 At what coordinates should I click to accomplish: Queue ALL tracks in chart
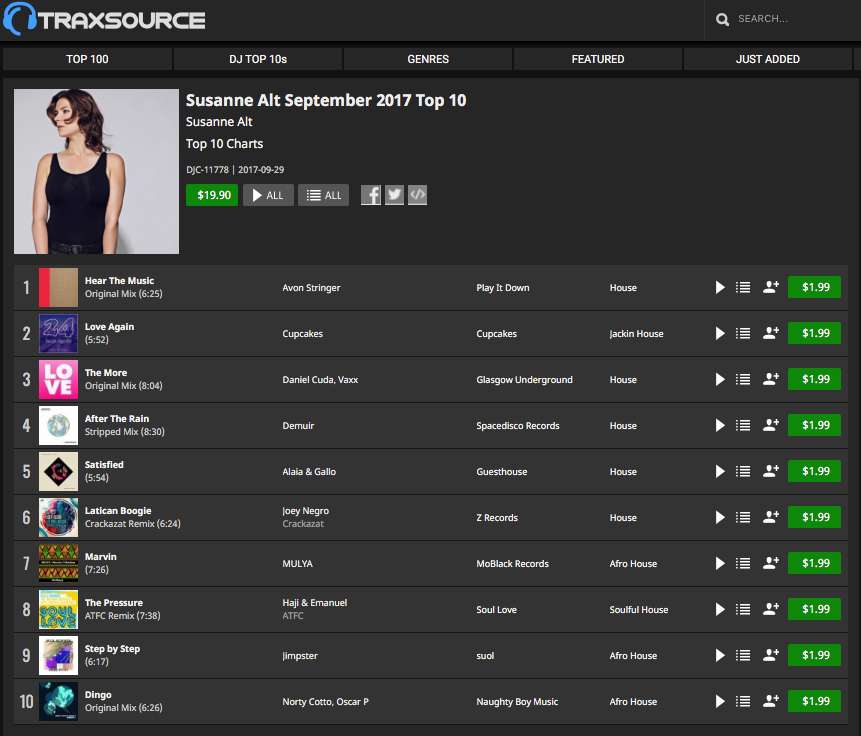(323, 195)
